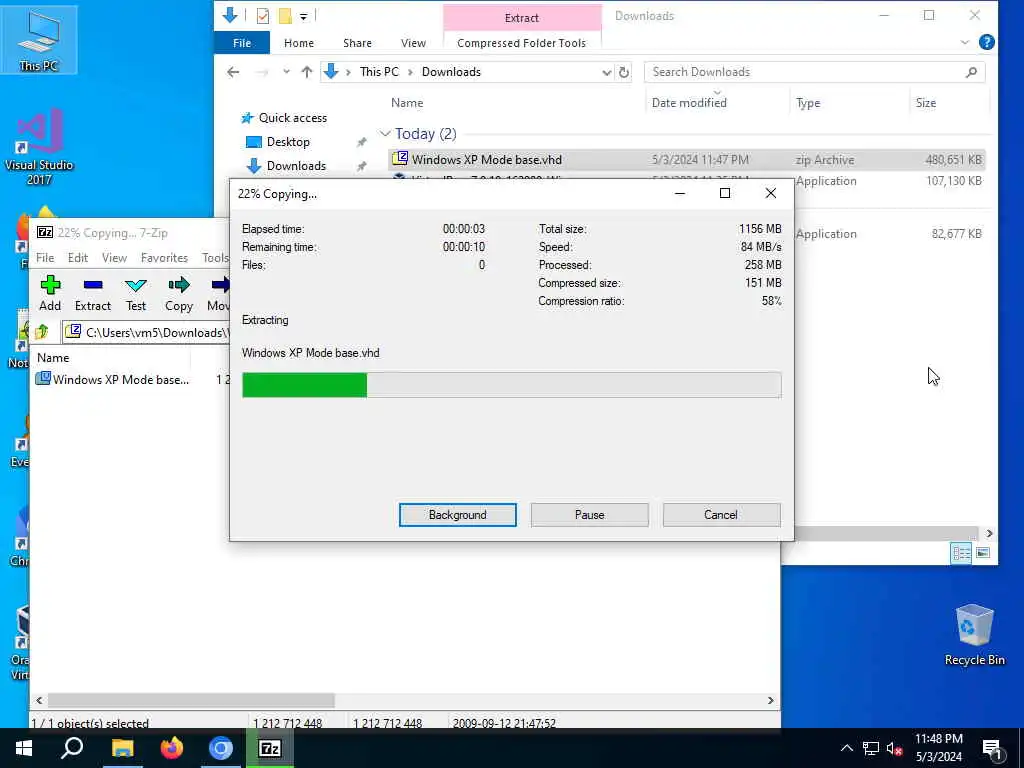Viewport: 1024px width, 768px height.
Task: Open the Chromium browser taskbar icon
Action: click(x=221, y=748)
